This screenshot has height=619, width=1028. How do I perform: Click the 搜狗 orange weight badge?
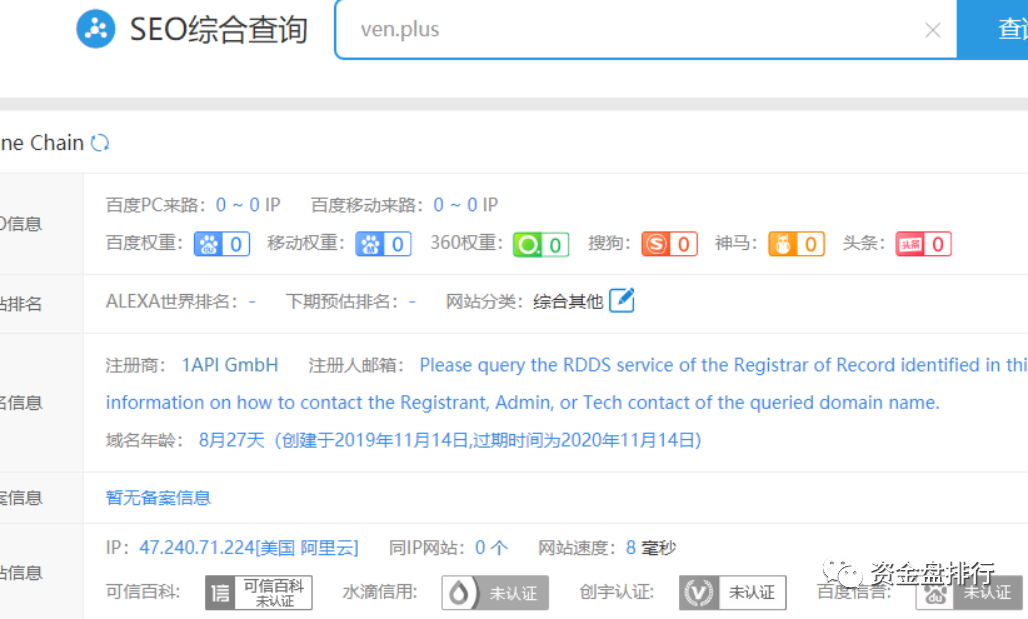[669, 244]
